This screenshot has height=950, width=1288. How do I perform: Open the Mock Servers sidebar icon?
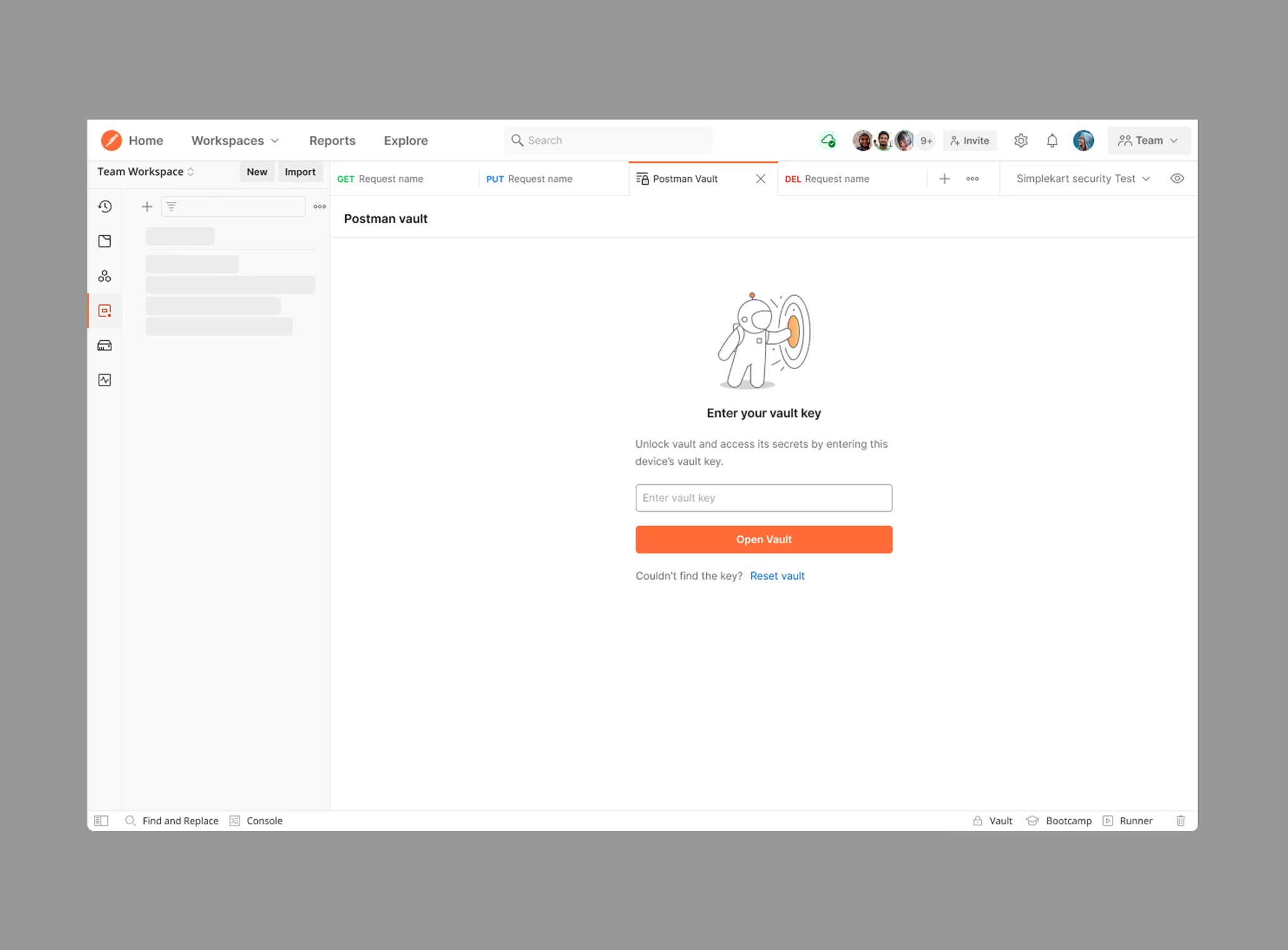(105, 345)
